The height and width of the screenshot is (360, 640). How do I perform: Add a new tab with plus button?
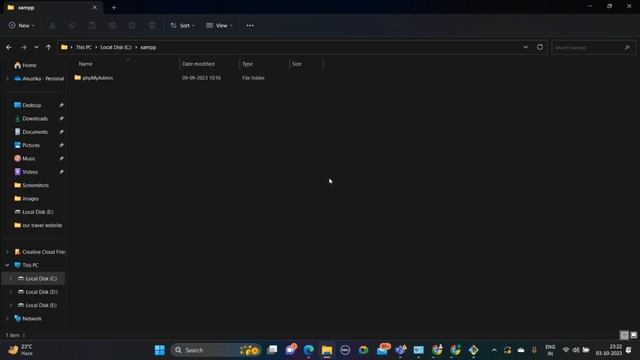[114, 7]
